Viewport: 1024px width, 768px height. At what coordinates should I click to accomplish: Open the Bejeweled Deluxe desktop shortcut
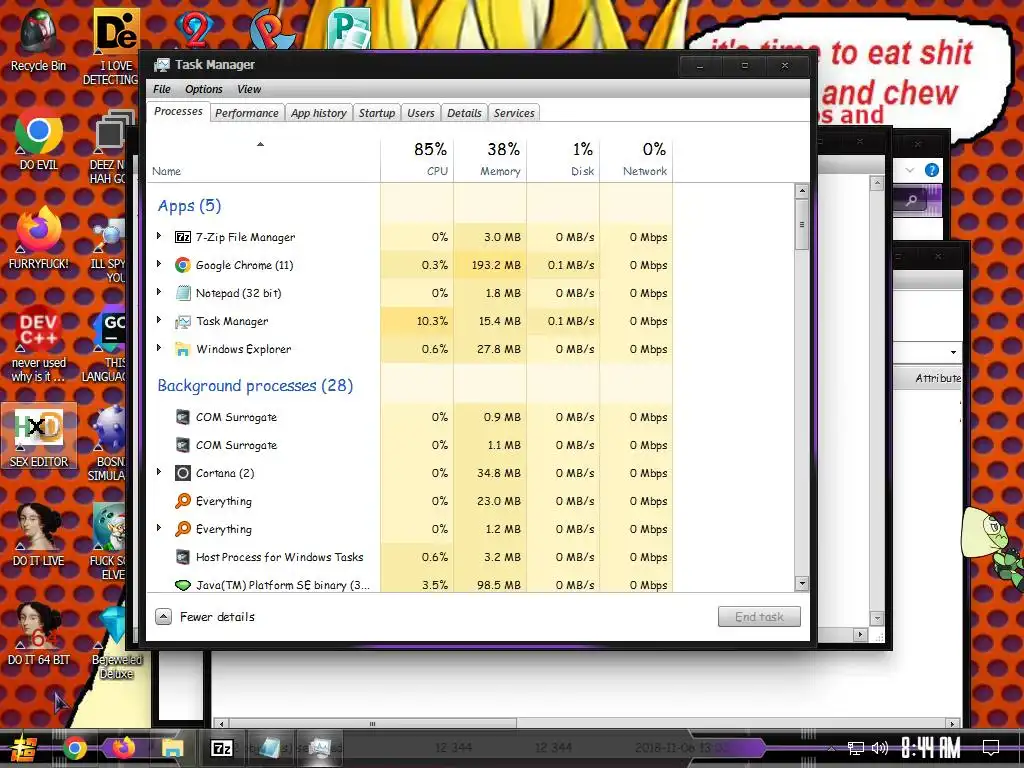(x=116, y=643)
